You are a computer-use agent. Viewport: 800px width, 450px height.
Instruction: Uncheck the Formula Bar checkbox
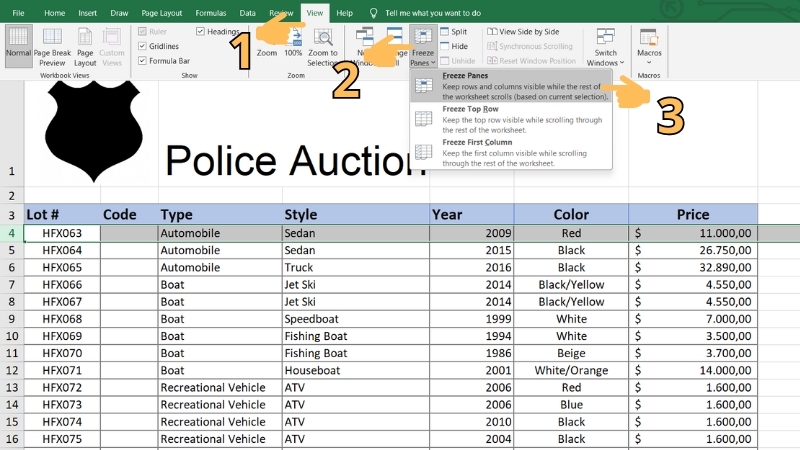click(141, 60)
